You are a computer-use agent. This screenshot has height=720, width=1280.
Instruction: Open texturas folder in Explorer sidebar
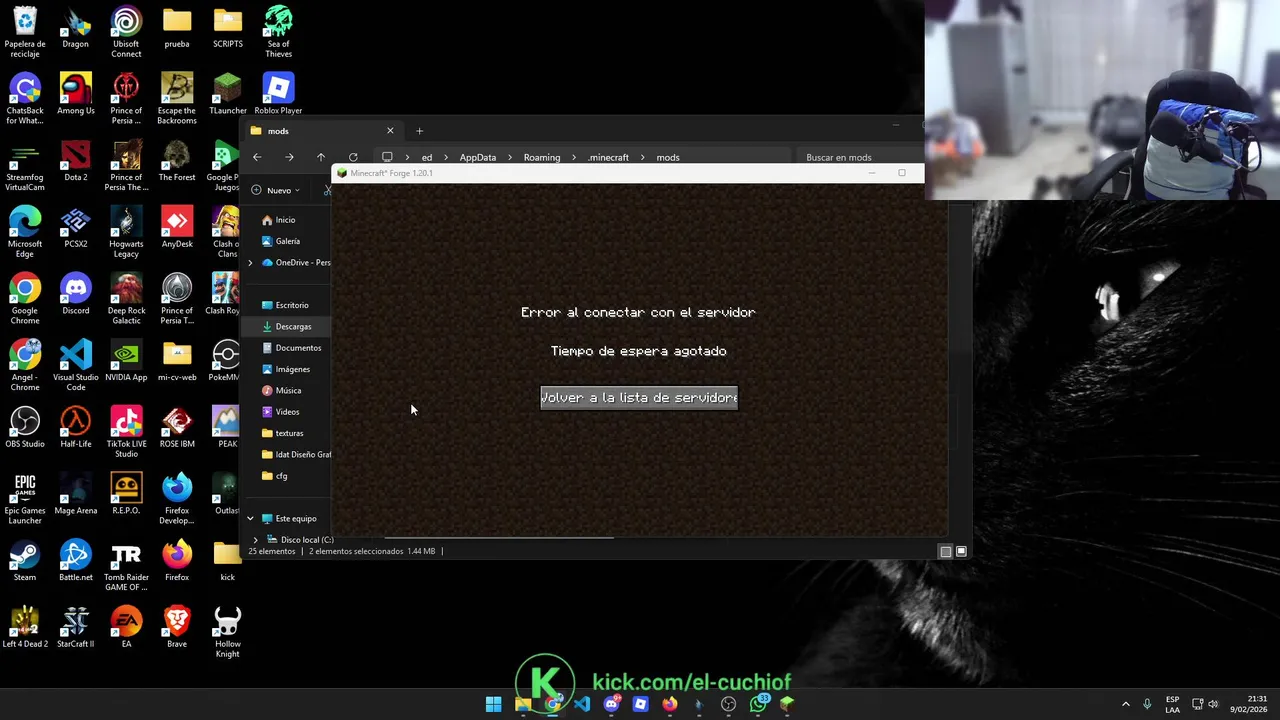tap(288, 433)
